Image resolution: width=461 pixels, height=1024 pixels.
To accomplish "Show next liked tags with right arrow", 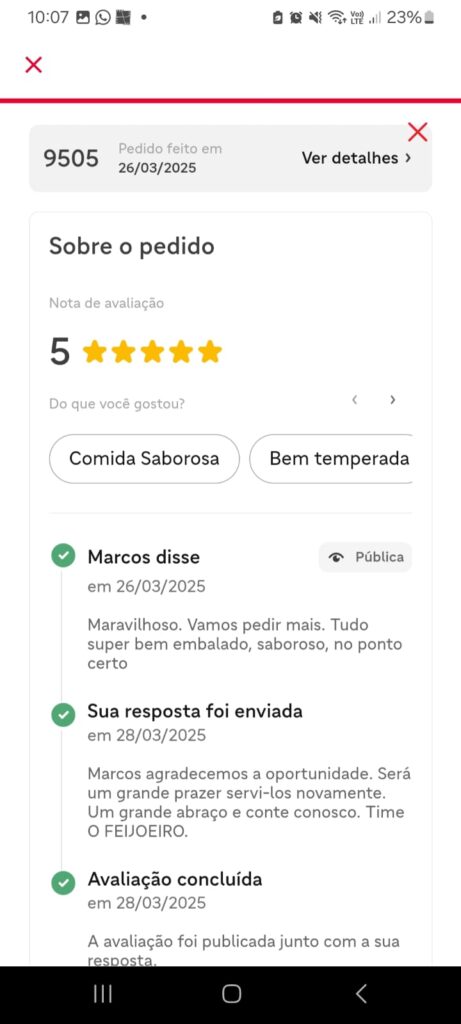I will (x=392, y=400).
